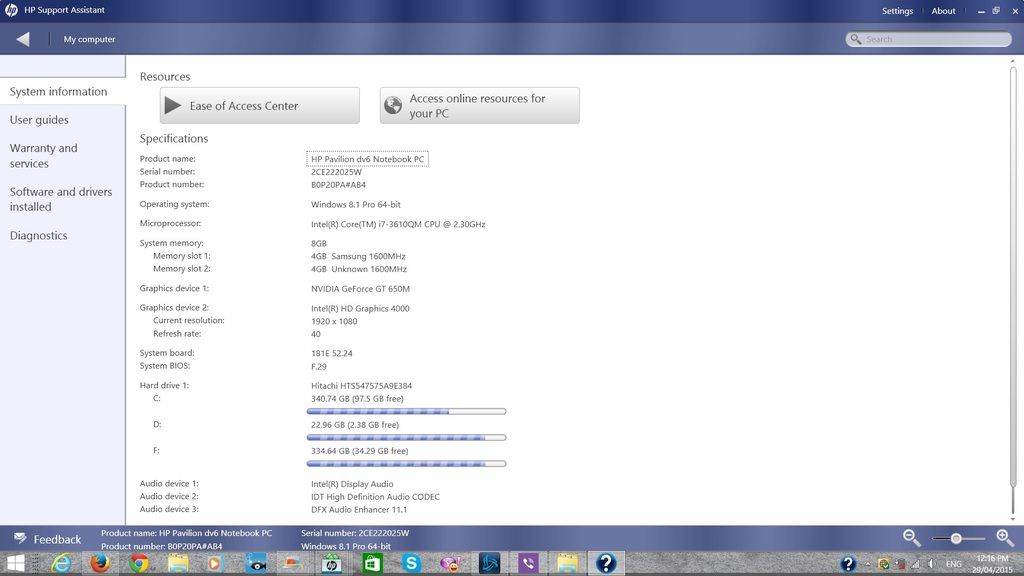This screenshot has height=576, width=1024.
Task: Open the Settings menu
Action: [897, 11]
